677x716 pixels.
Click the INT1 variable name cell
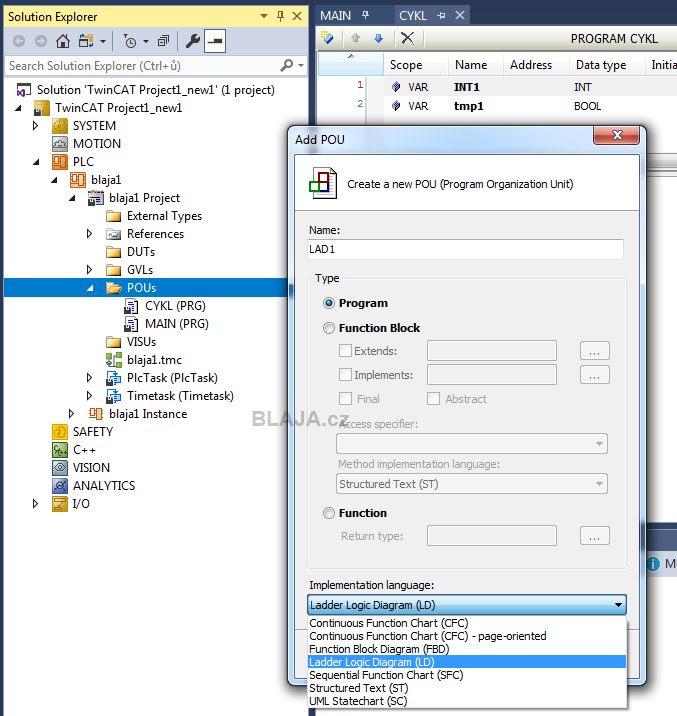(x=467, y=87)
